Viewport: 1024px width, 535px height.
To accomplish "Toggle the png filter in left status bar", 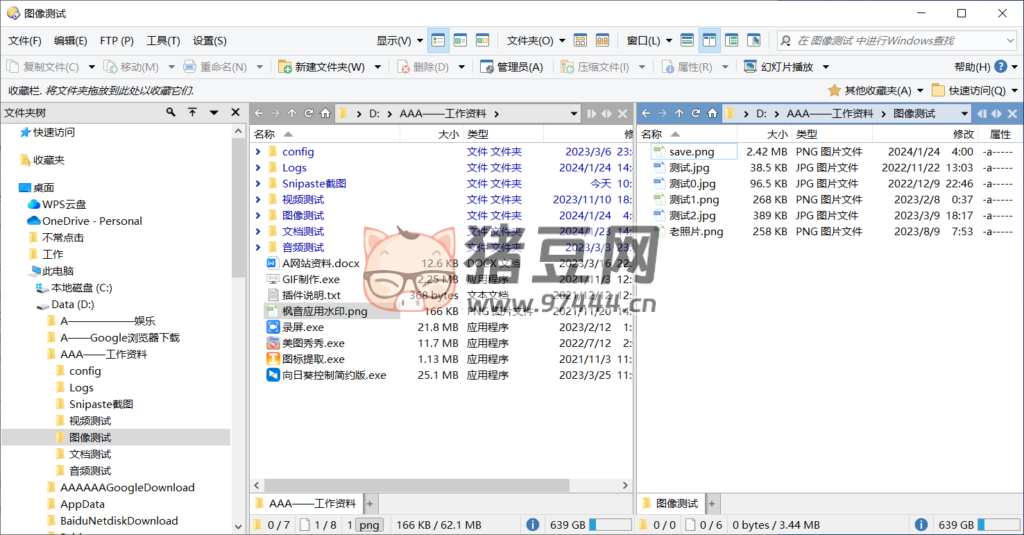I will coord(369,524).
